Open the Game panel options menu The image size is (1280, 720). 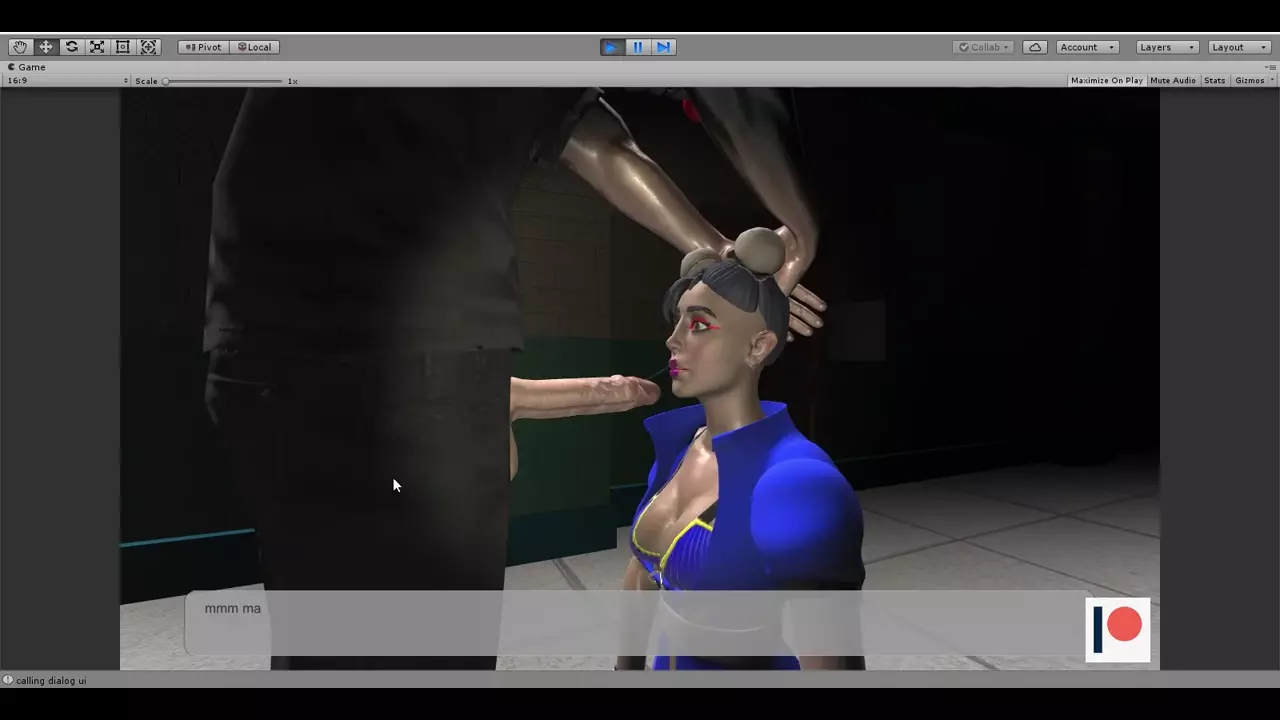1271,67
